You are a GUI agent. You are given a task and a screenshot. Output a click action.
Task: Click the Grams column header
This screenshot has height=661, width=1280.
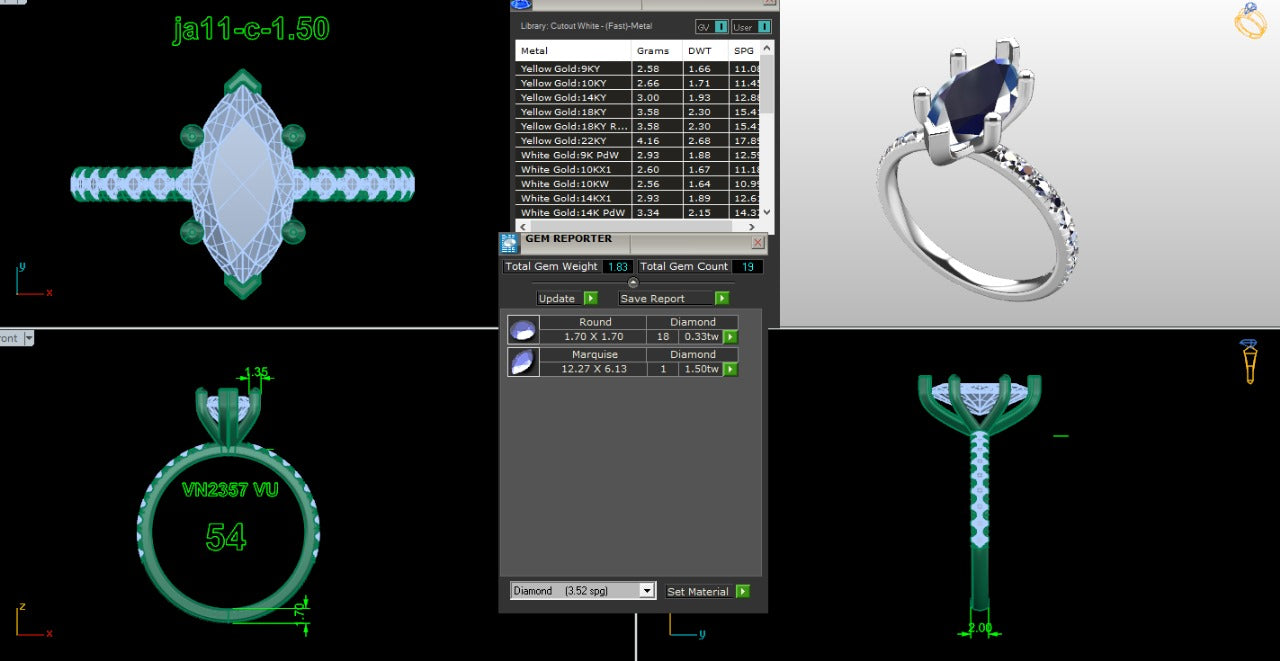click(x=657, y=50)
